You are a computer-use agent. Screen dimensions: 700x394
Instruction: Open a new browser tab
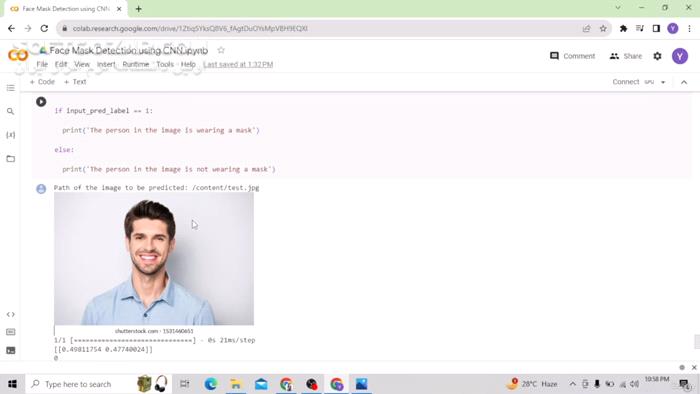pos(138,9)
